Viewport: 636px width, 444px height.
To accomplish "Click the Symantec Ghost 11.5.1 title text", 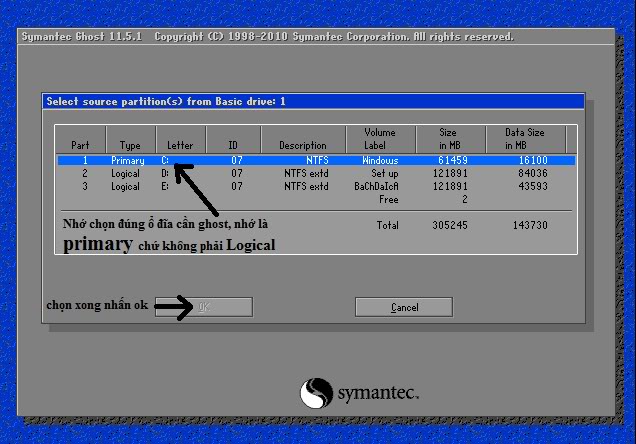I will (82, 36).
